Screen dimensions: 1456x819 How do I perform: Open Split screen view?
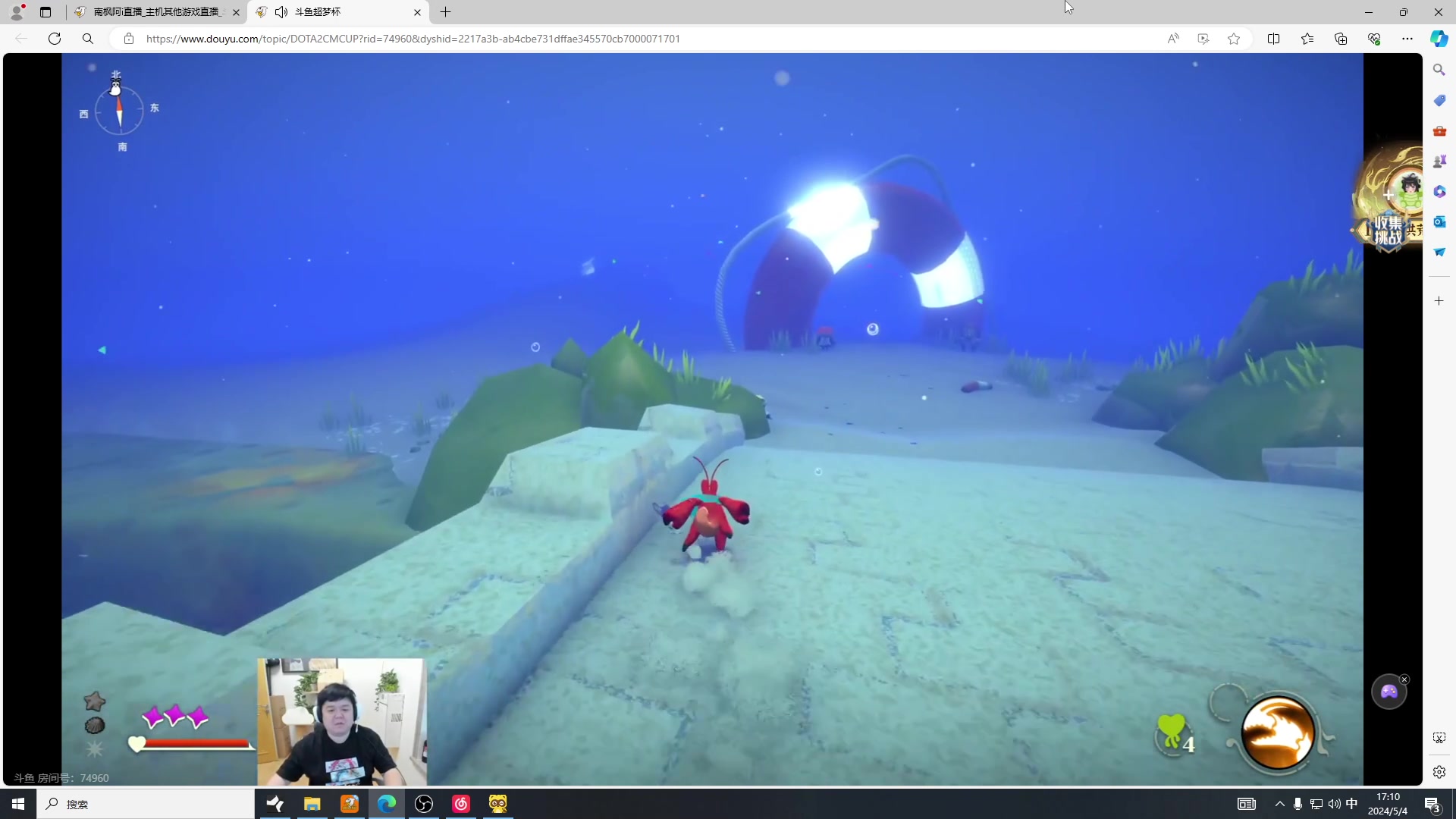[x=1274, y=39]
